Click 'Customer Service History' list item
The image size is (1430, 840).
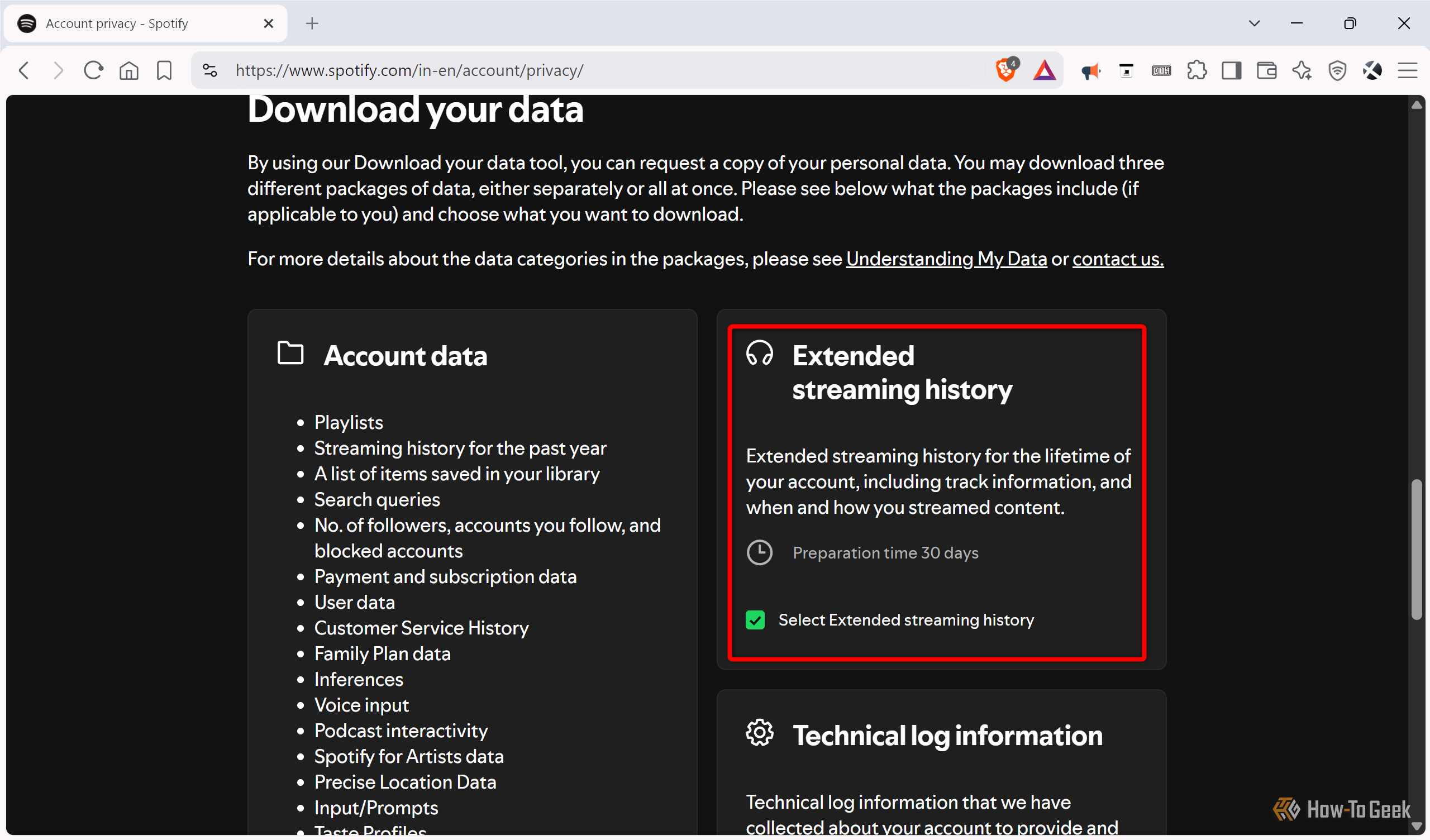coord(421,628)
